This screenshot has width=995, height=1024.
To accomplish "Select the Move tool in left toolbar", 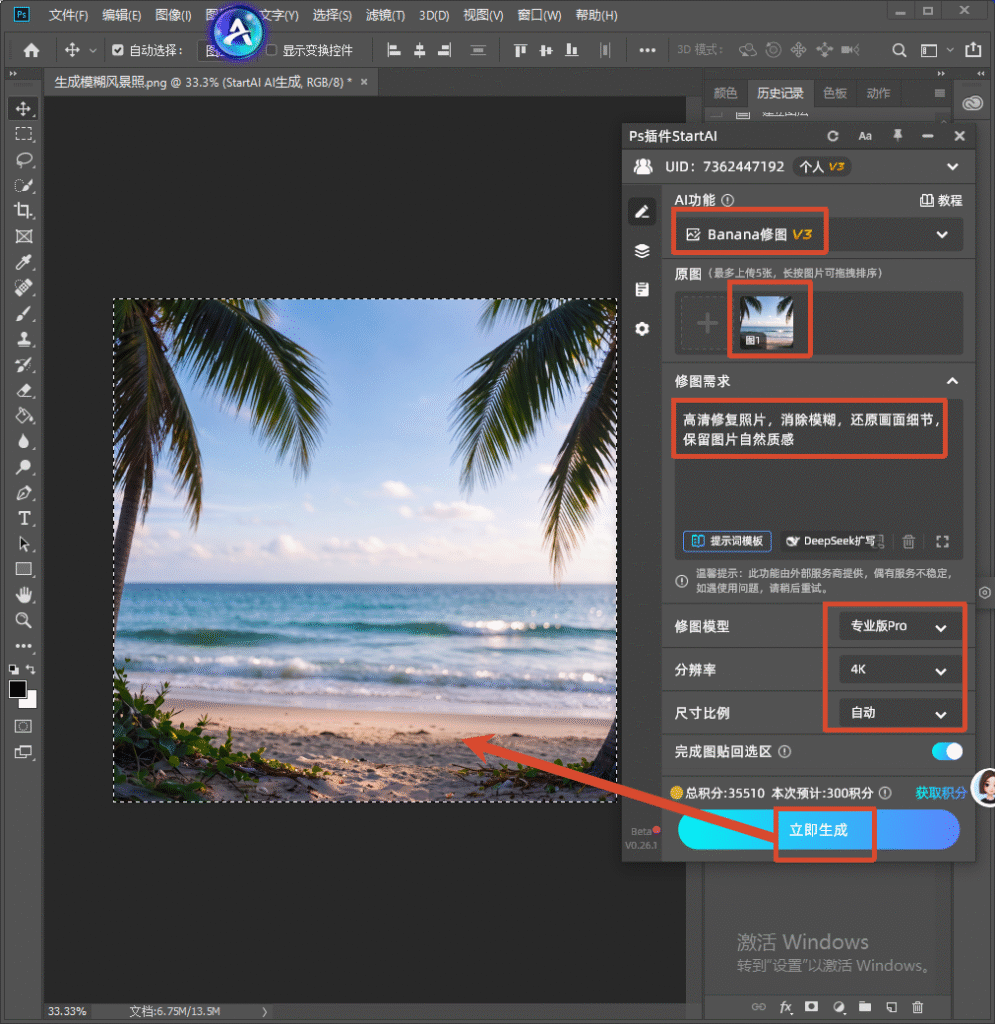I will pyautogui.click(x=24, y=108).
